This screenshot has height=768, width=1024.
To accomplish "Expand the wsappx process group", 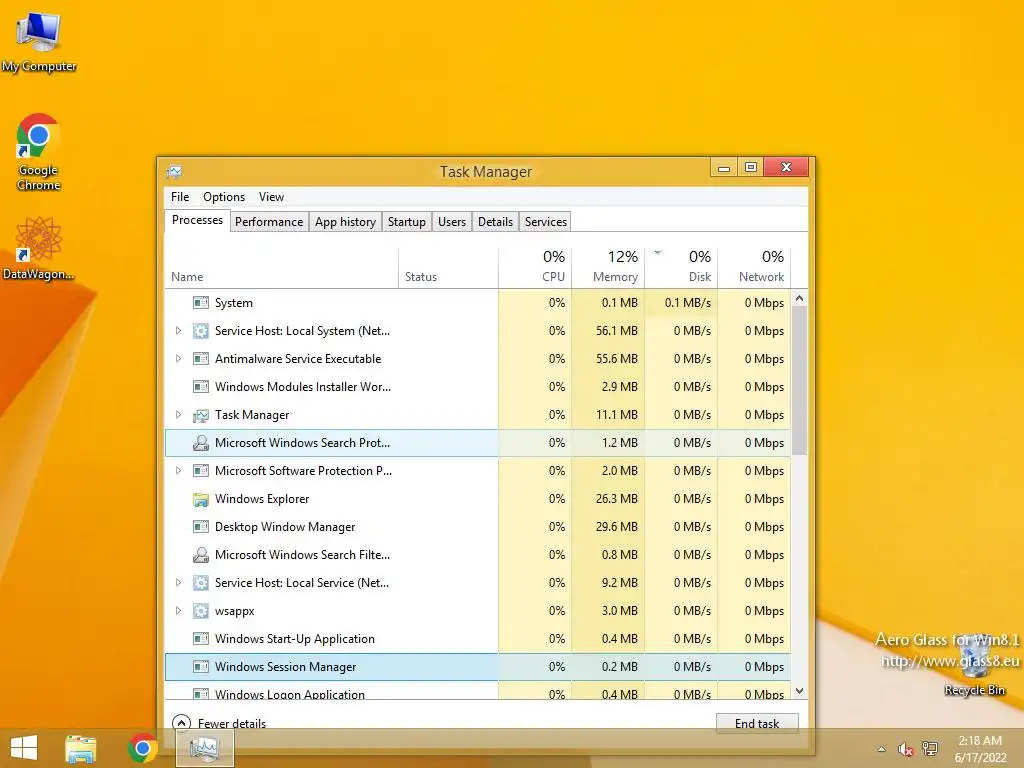I will click(x=178, y=611).
